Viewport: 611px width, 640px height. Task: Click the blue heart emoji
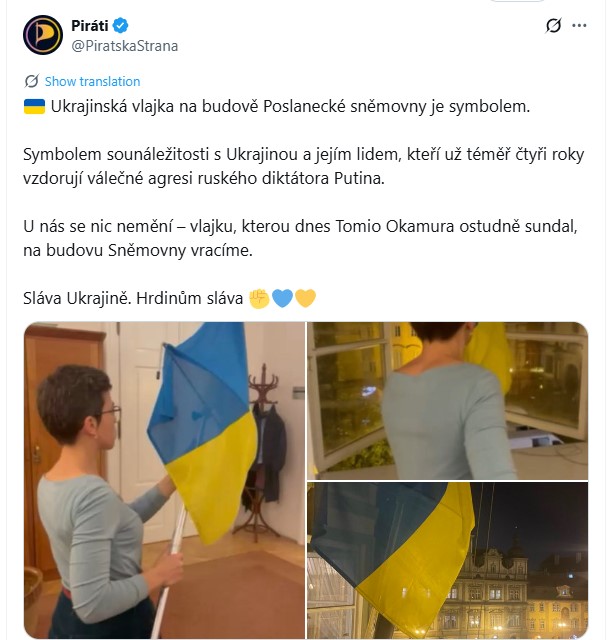[x=282, y=298]
